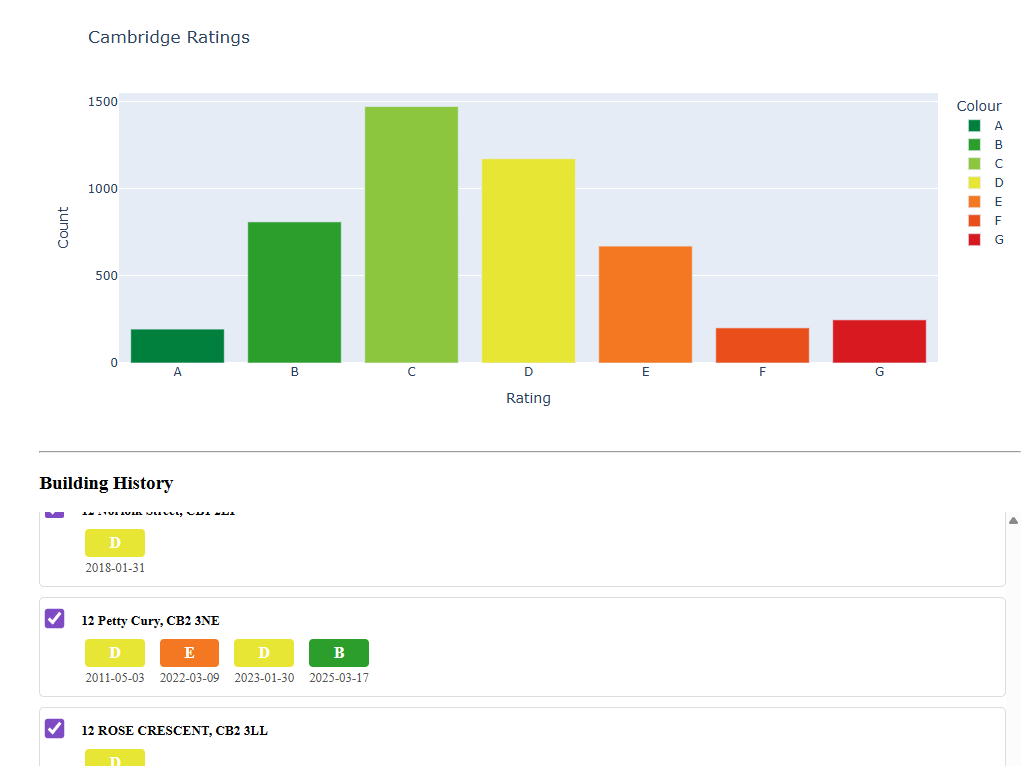Open the 12 Petty Cury, CB2 3NE entry
The width and height of the screenshot is (1028, 766).
150,620
